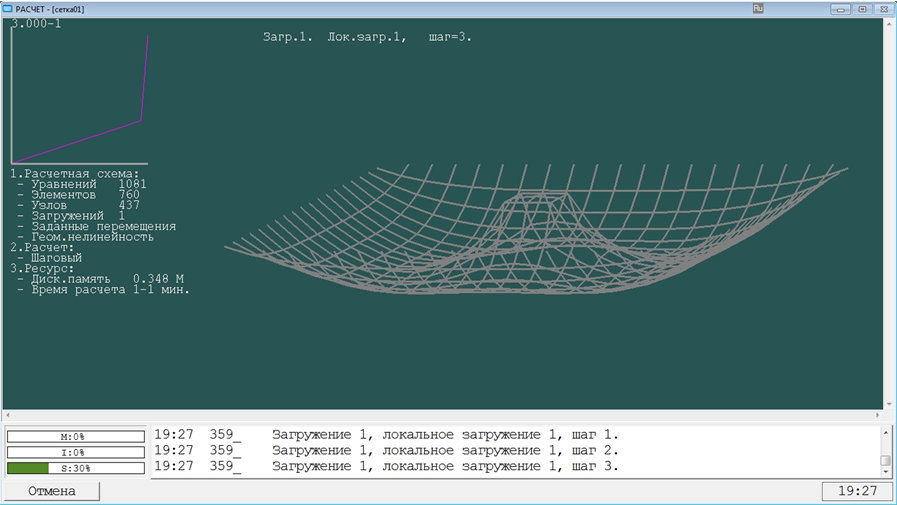Click the 'Загр.1. Лок.загр.1, шаг=3.' header text
The height and width of the screenshot is (505, 897).
pyautogui.click(x=367, y=37)
